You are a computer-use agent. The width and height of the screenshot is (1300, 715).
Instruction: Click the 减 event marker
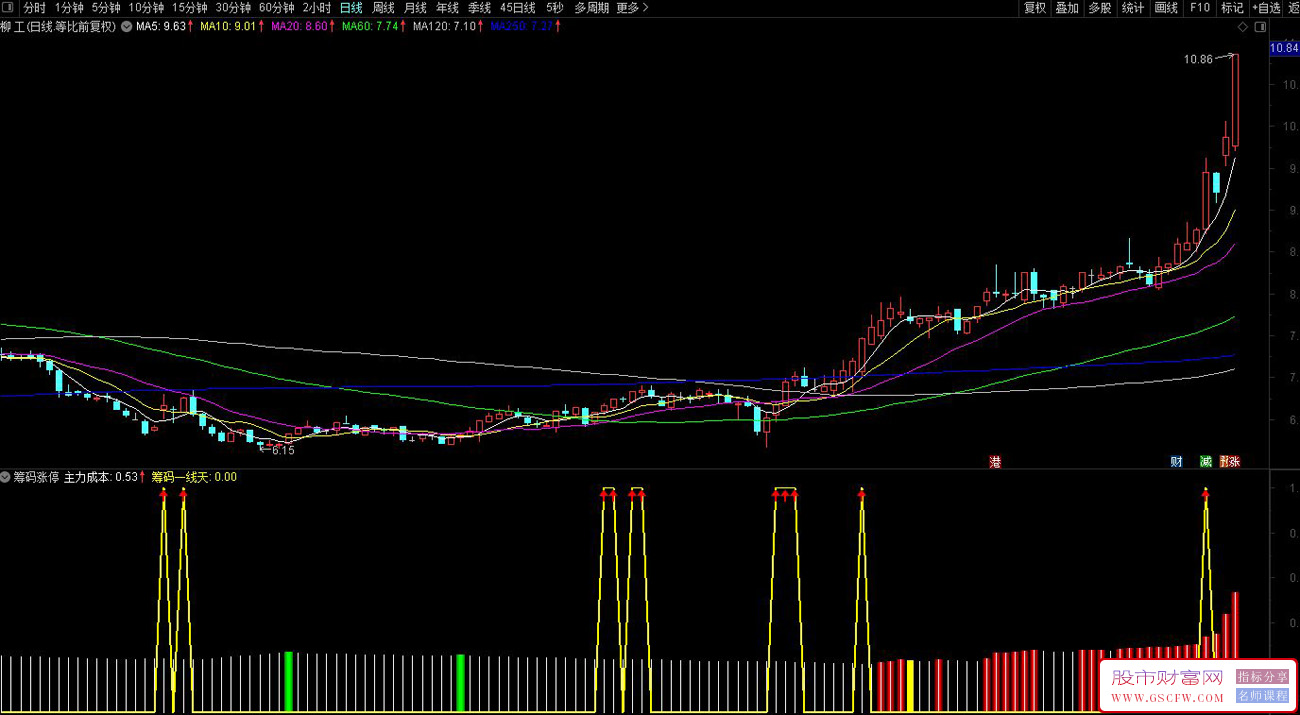pyautogui.click(x=1206, y=462)
